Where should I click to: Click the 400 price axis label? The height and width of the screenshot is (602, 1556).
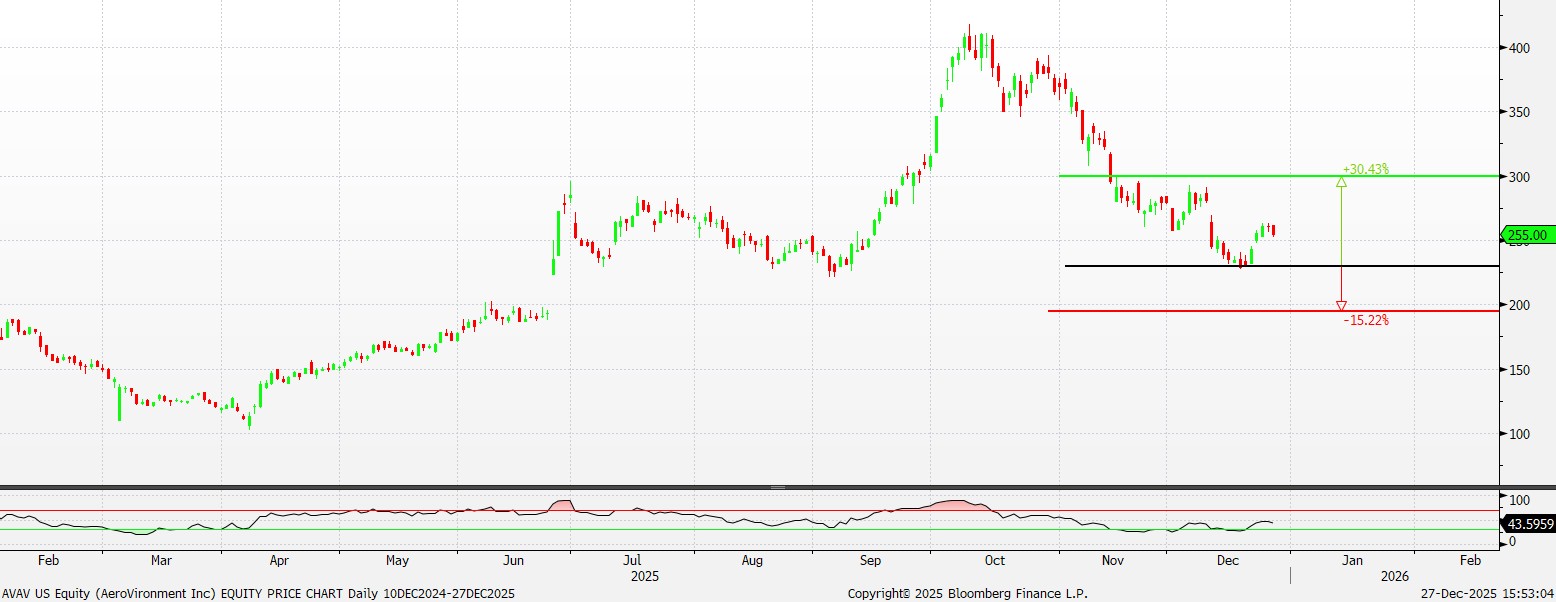[1520, 48]
